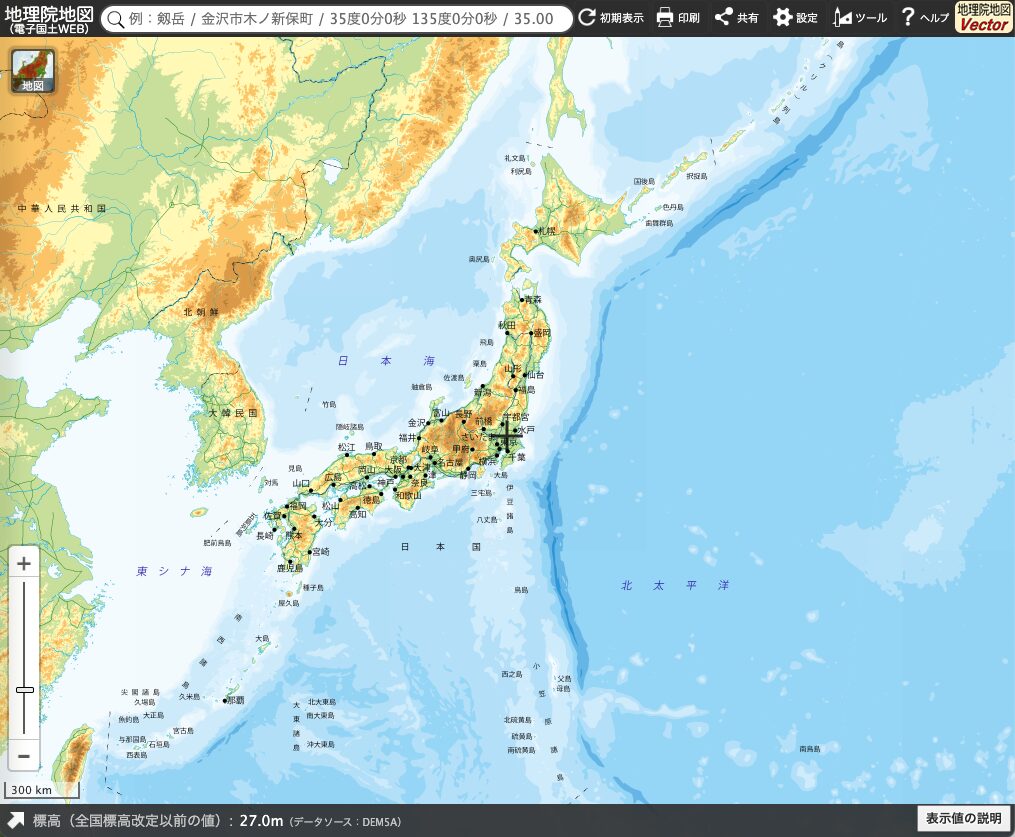The width and height of the screenshot is (1015, 837).
Task: Open the 地図 map layer selector
Action: (x=33, y=71)
